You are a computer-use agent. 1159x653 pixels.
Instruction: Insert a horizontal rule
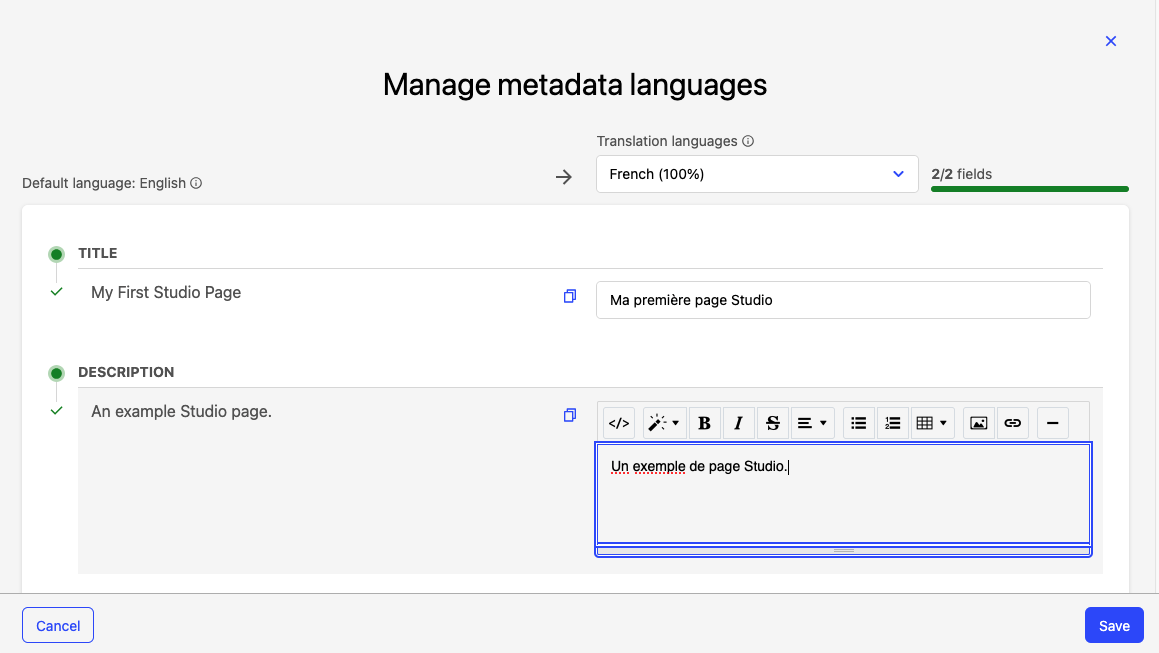pyautogui.click(x=1052, y=423)
